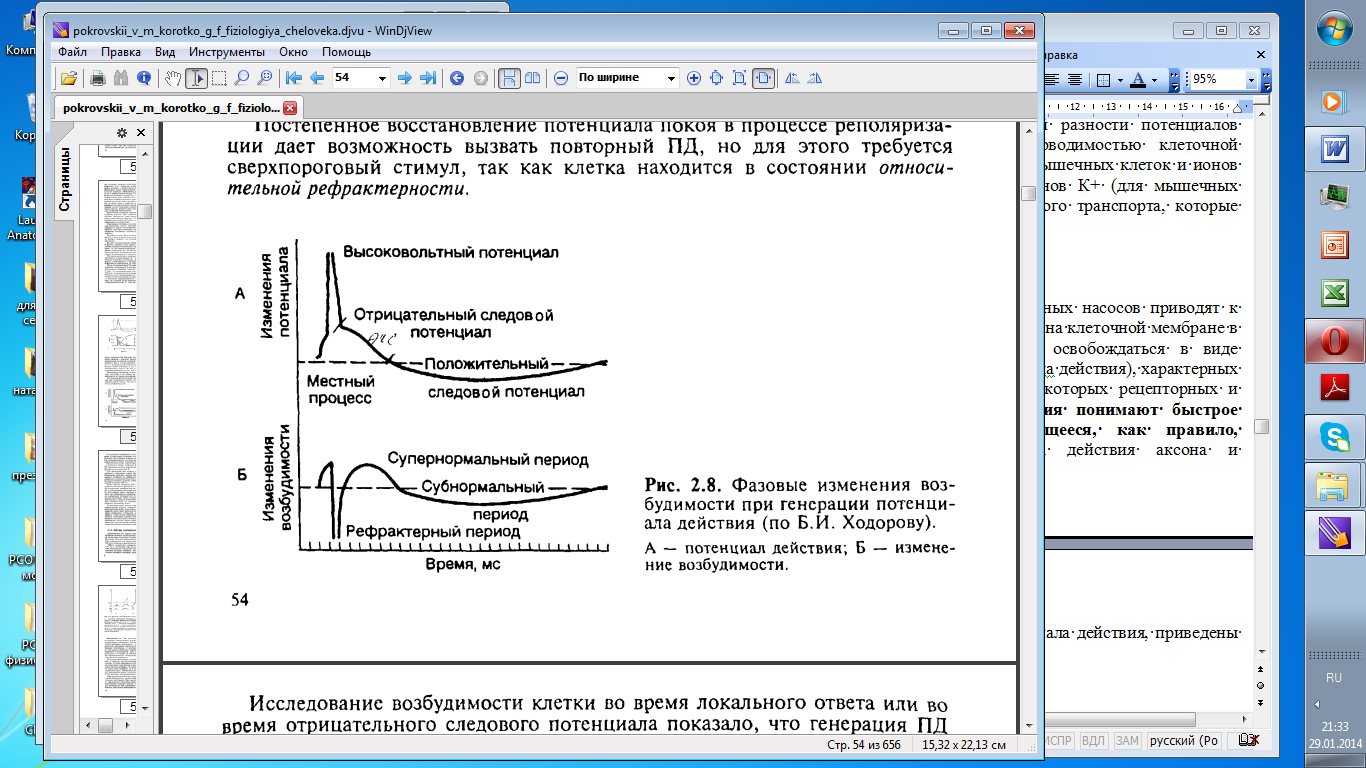Viewport: 1366px width, 768px height.
Task: Open Excel from the taskbar
Action: click(x=1333, y=293)
